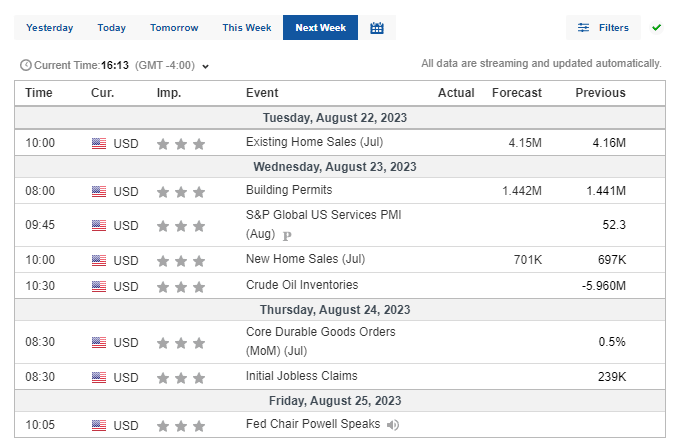Click the Forecast column header
Screen dimensions: 675x447
tap(517, 93)
